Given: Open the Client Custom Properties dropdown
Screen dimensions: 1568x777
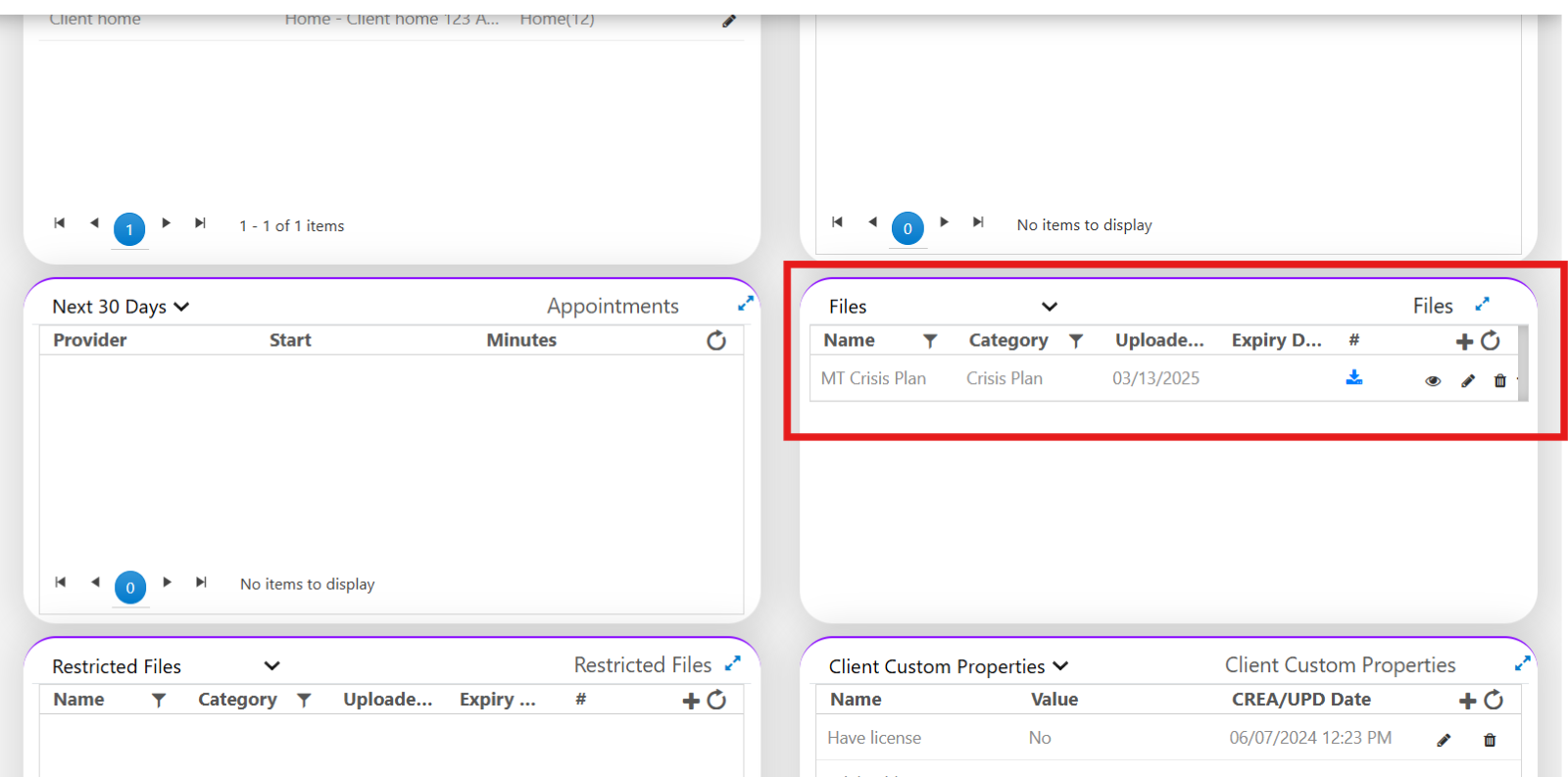Looking at the screenshot, I should [x=948, y=666].
